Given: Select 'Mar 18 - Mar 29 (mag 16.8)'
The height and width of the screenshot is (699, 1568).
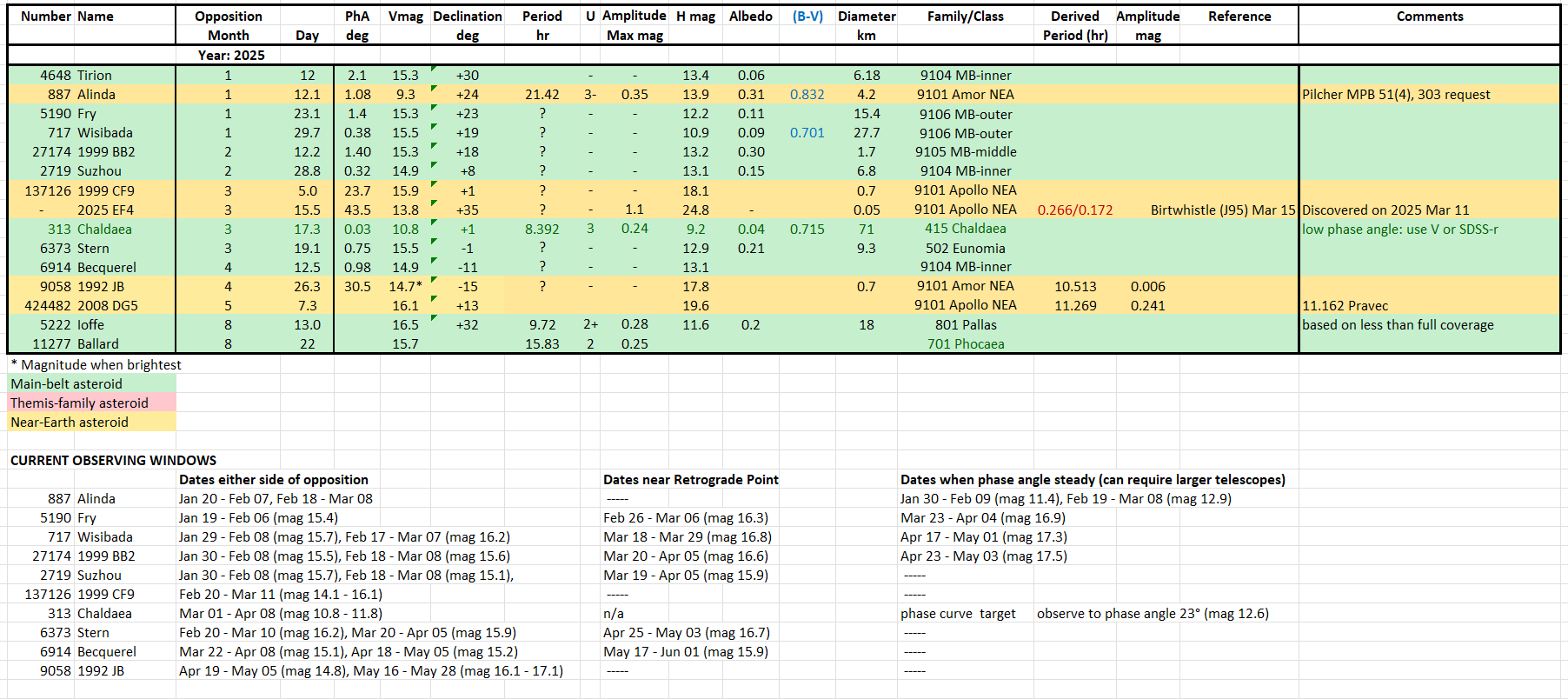Looking at the screenshot, I should click(x=688, y=536).
